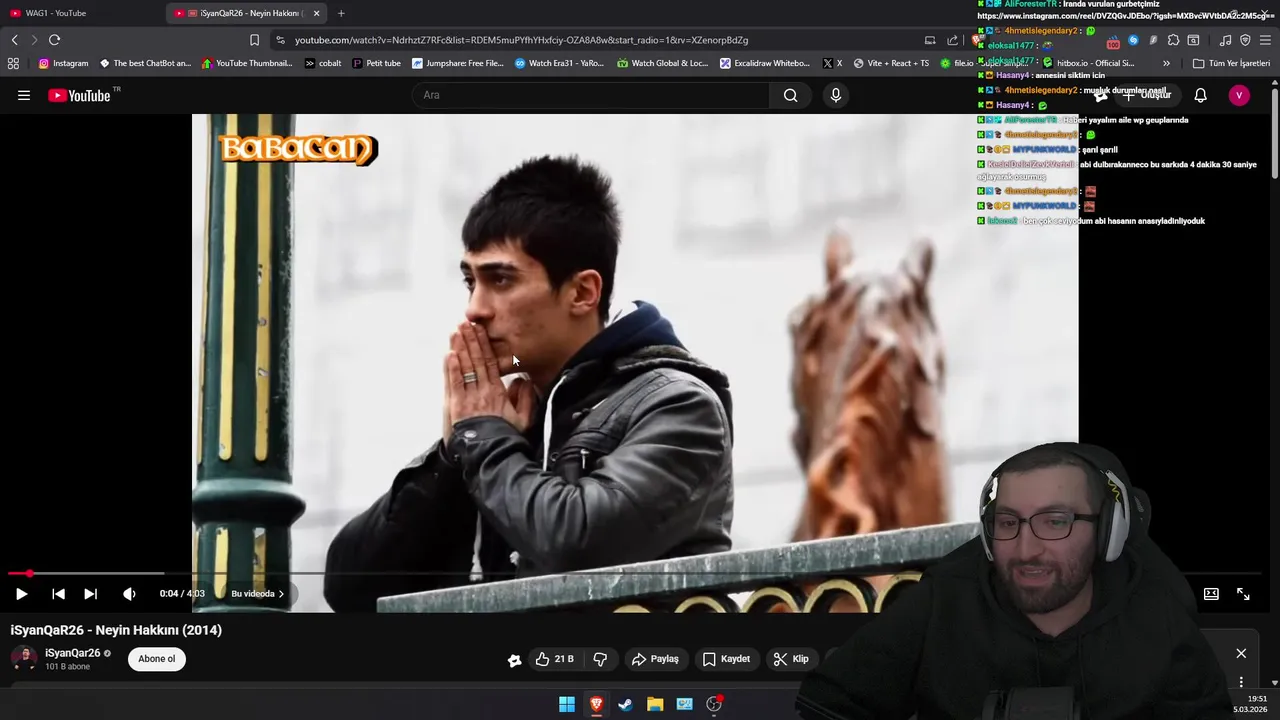Open Steam from the taskbar
Image resolution: width=1280 pixels, height=720 pixels.
tap(625, 704)
